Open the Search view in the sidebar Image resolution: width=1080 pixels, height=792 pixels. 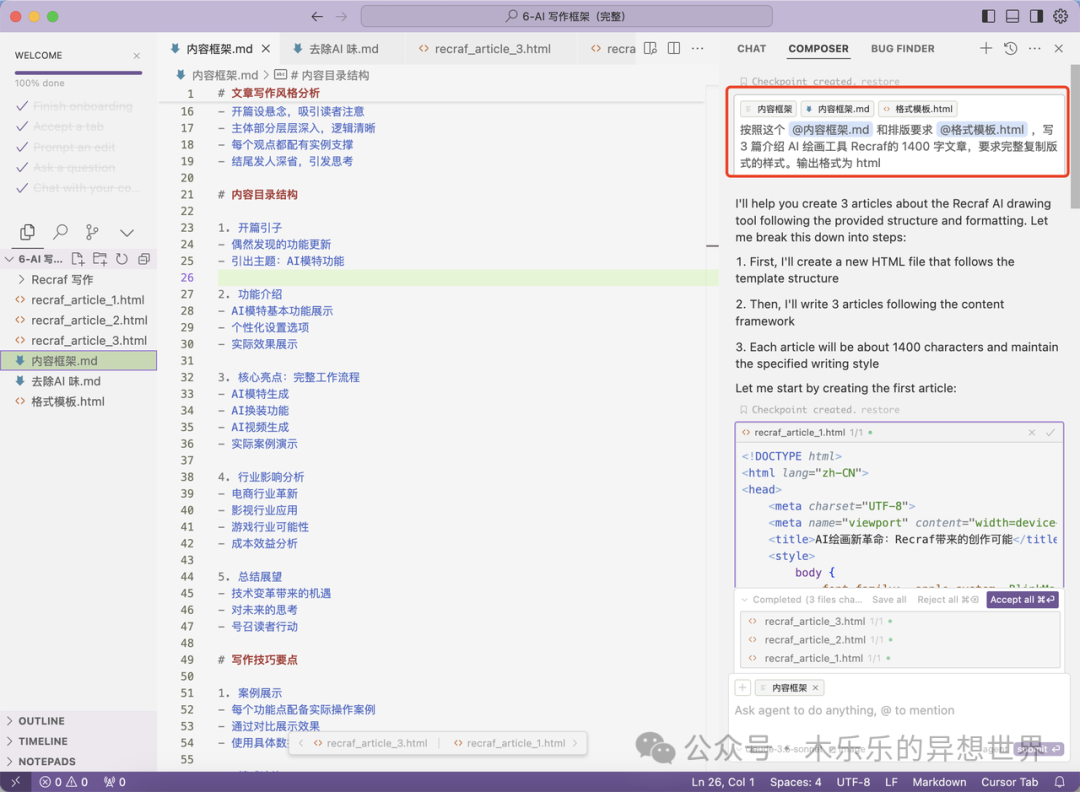[61, 232]
